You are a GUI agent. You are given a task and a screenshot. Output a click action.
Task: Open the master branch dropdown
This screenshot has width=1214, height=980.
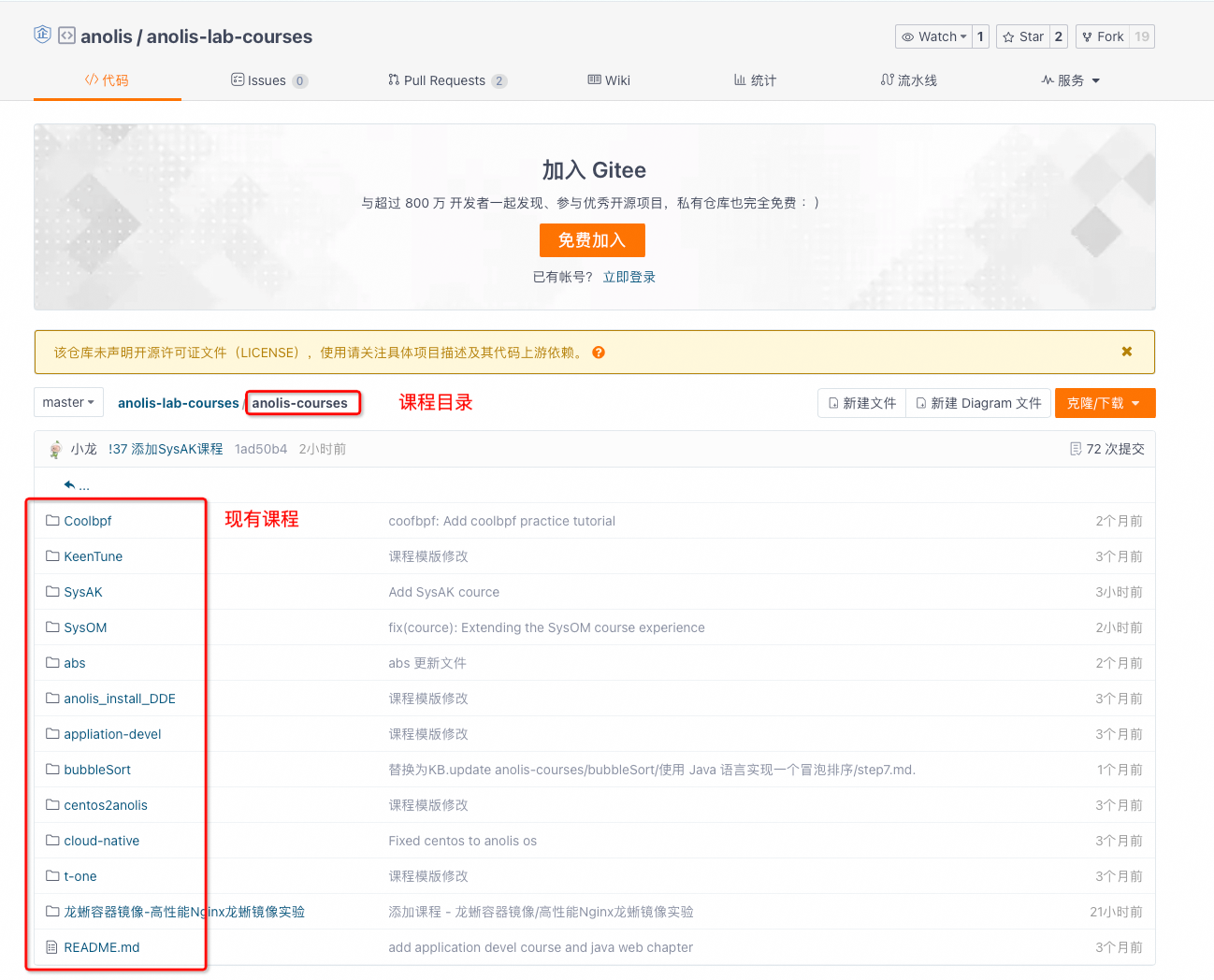(68, 402)
